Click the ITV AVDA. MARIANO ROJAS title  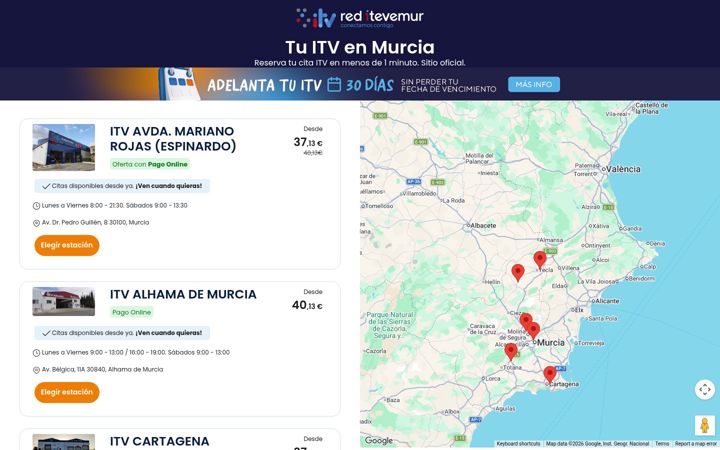[173, 138]
